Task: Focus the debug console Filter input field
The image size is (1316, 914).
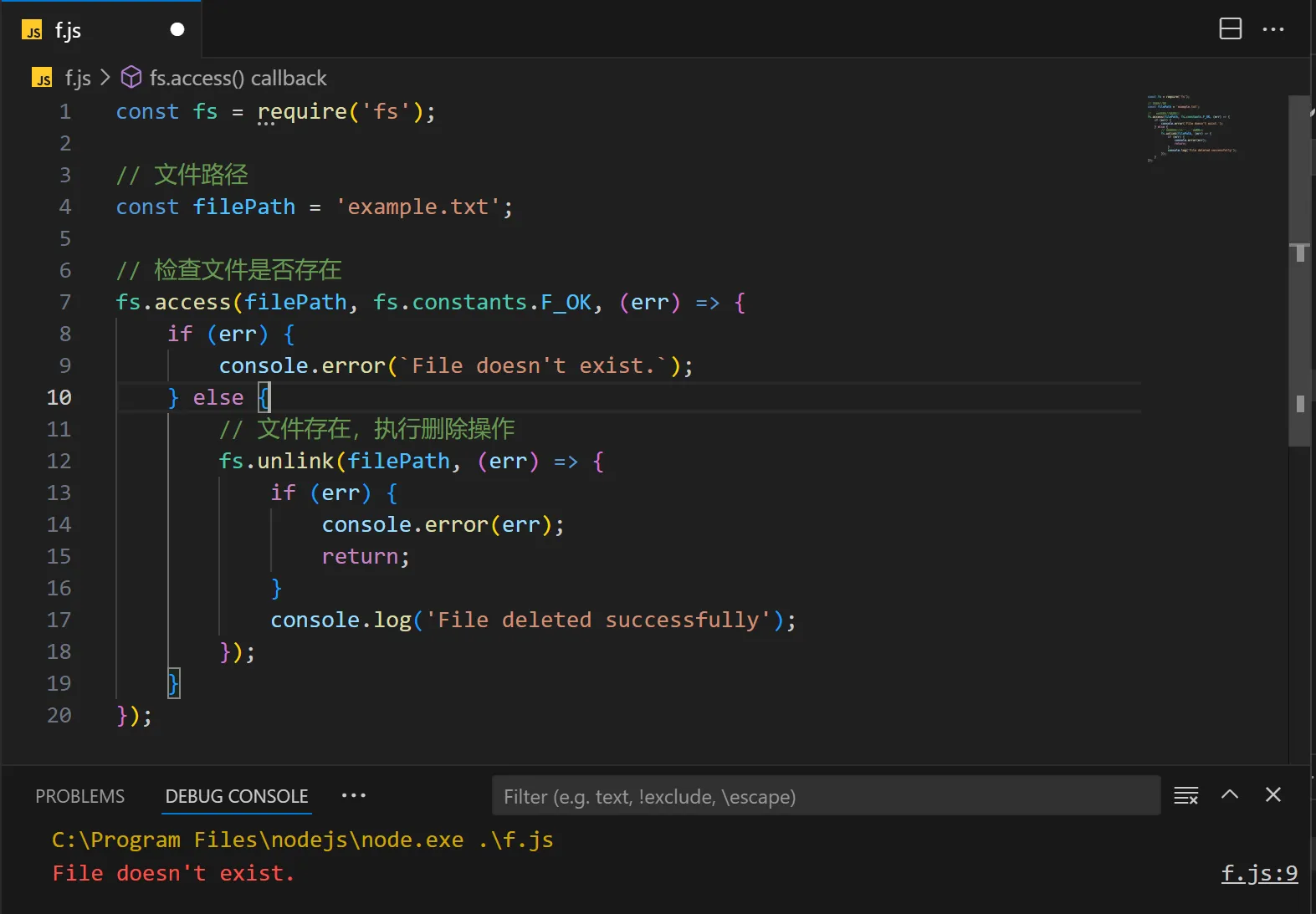Action: click(826, 796)
